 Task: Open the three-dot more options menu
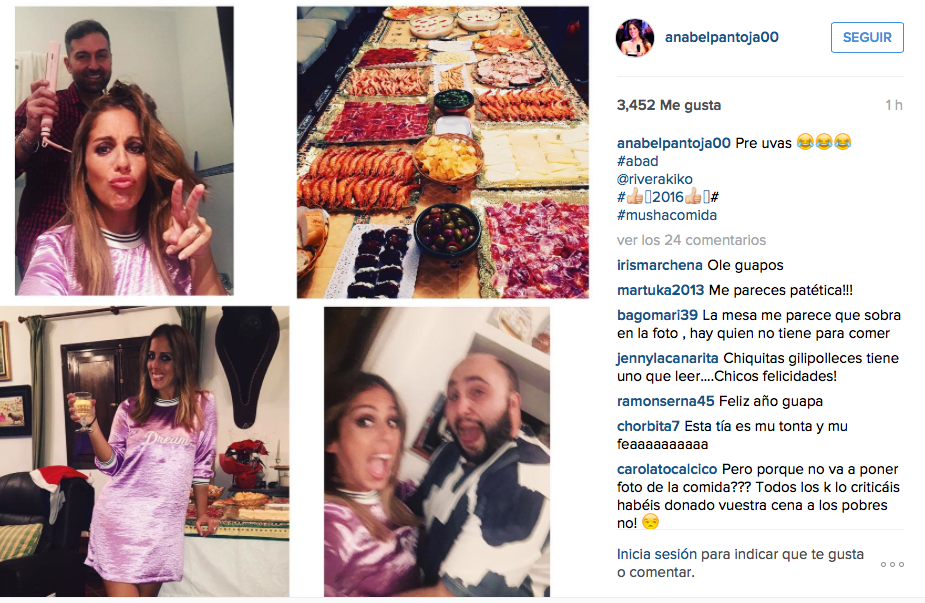[892, 565]
